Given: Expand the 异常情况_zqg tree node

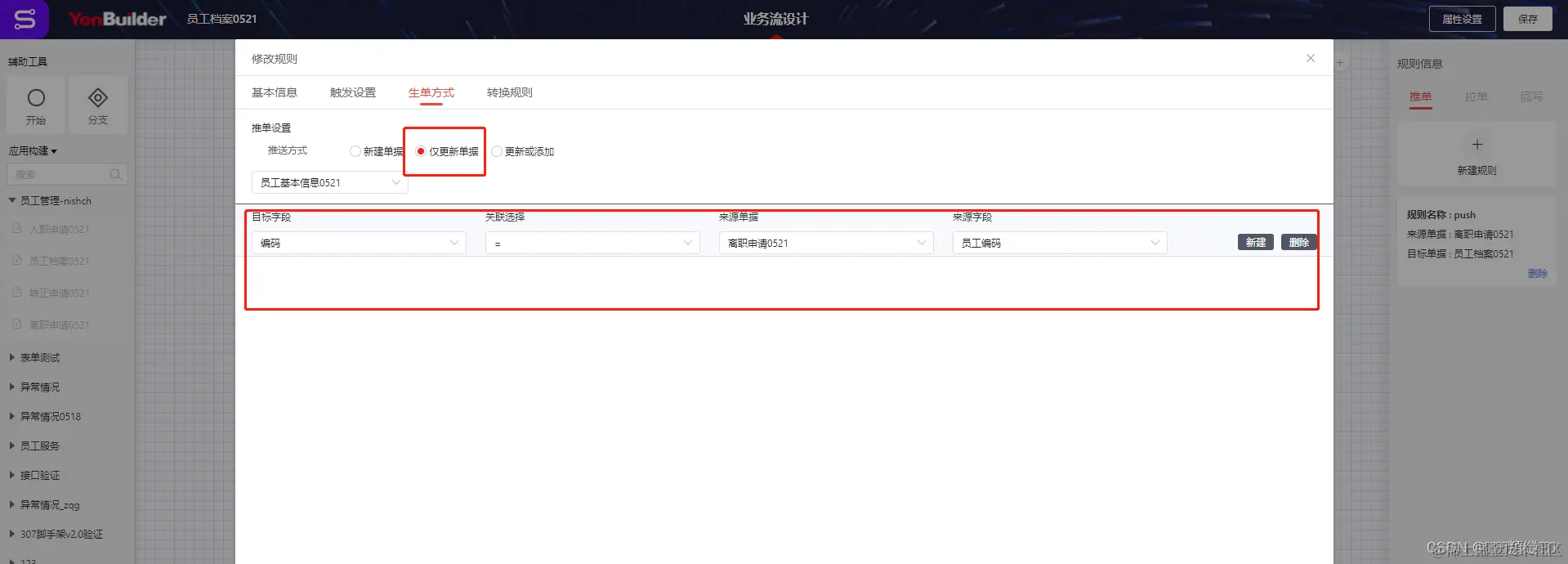Looking at the screenshot, I should pyautogui.click(x=12, y=504).
